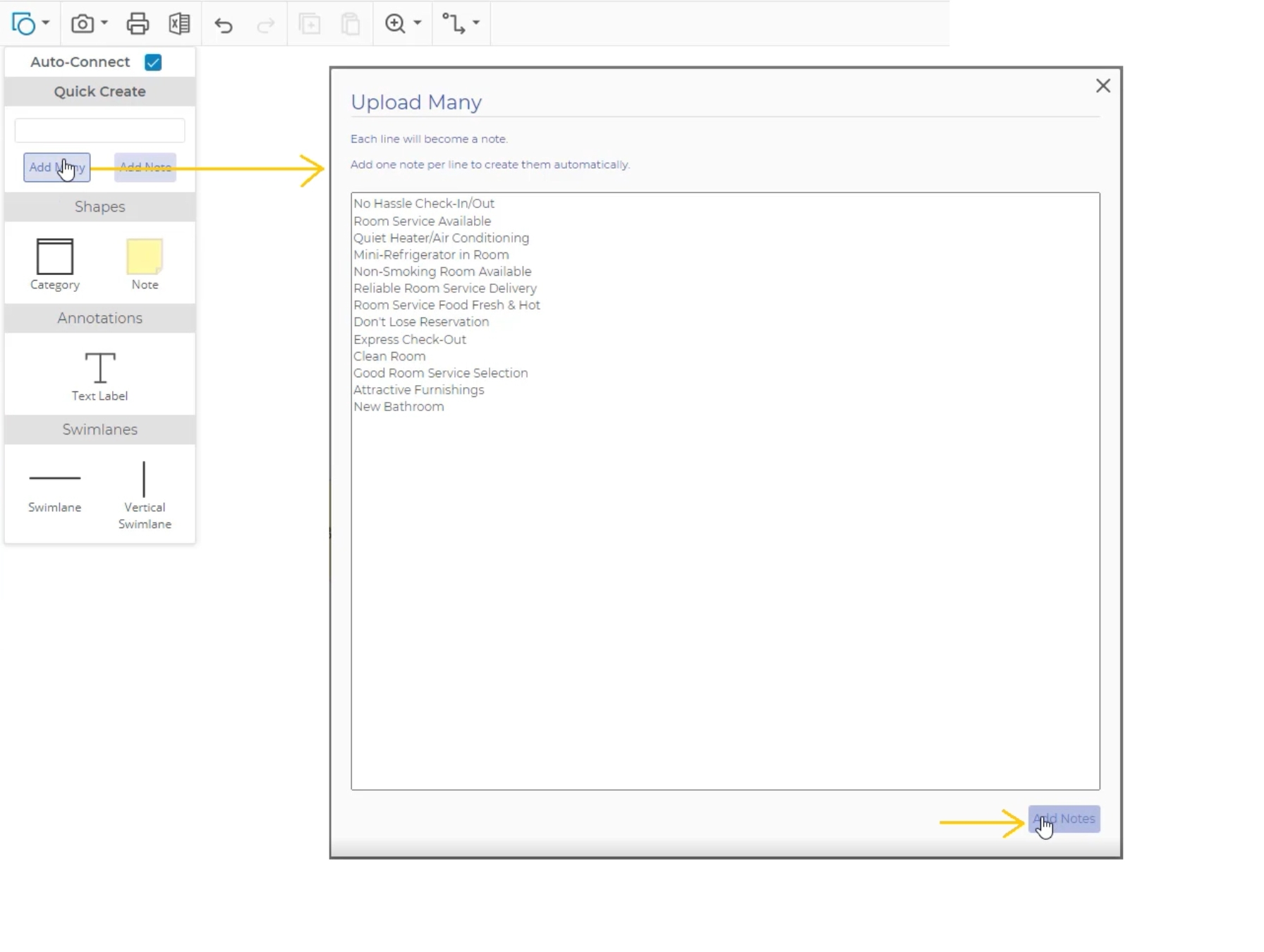Click the 'Clean Room' line
Viewport: 1264px width, 952px height.
(x=389, y=356)
